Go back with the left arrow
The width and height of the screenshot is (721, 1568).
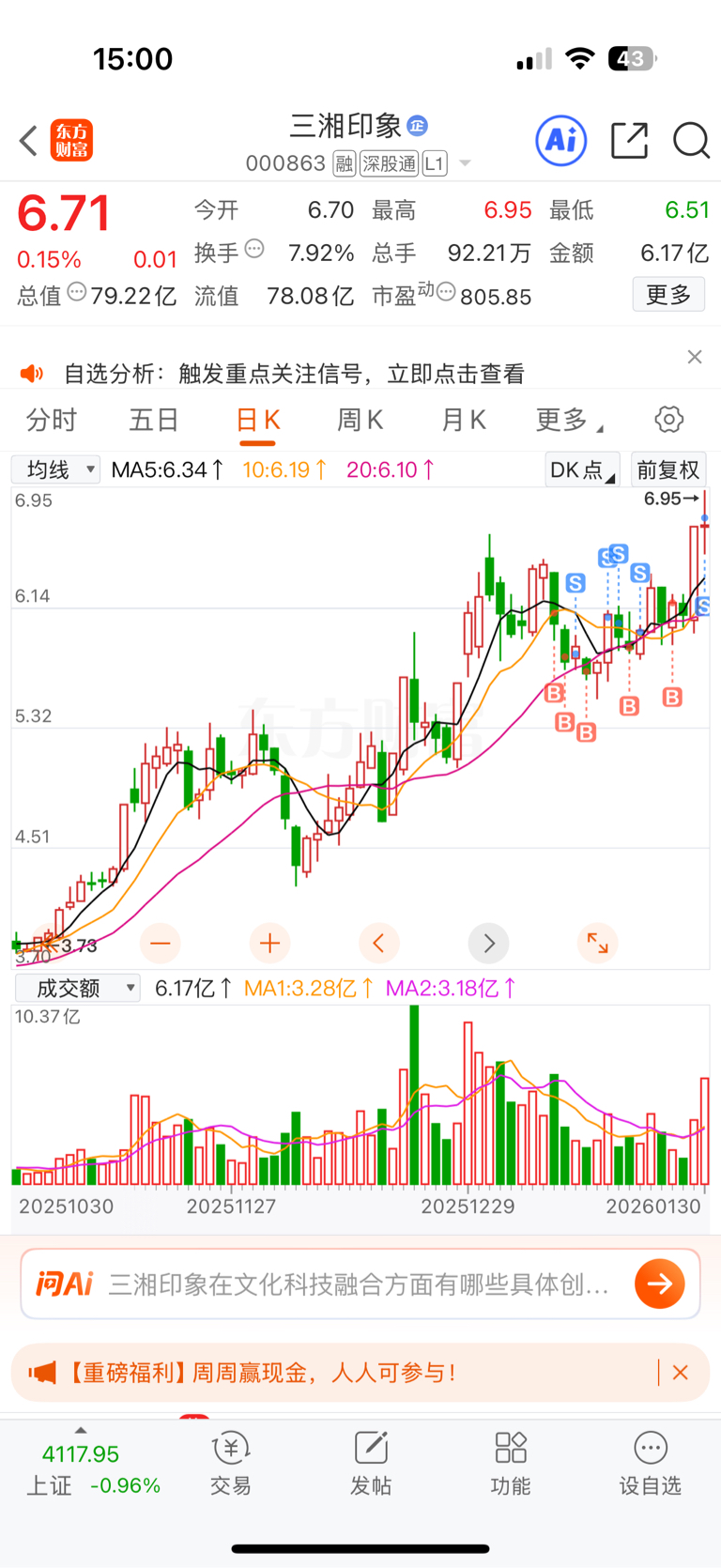click(x=28, y=141)
